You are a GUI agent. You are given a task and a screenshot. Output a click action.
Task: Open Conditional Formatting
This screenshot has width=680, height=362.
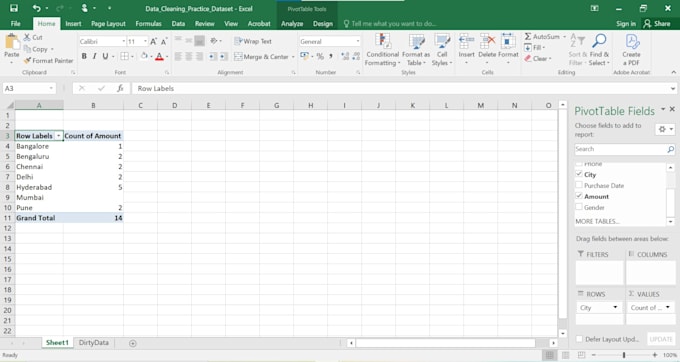point(382,50)
